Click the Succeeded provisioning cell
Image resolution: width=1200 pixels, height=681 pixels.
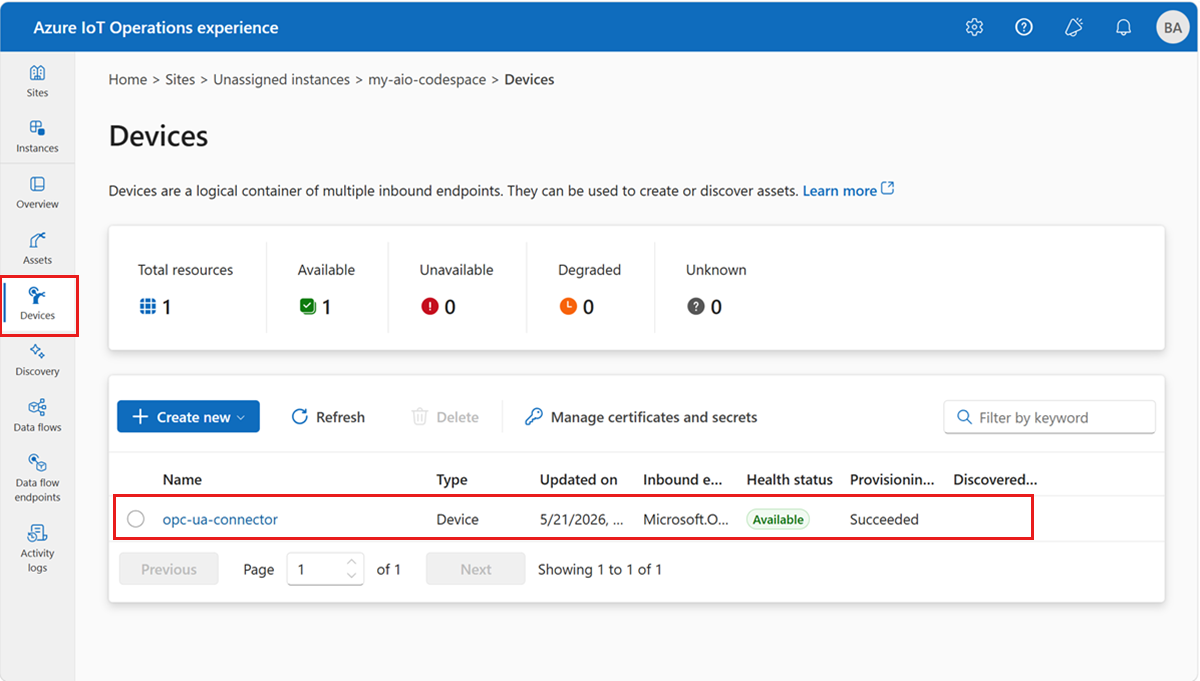click(x=884, y=519)
